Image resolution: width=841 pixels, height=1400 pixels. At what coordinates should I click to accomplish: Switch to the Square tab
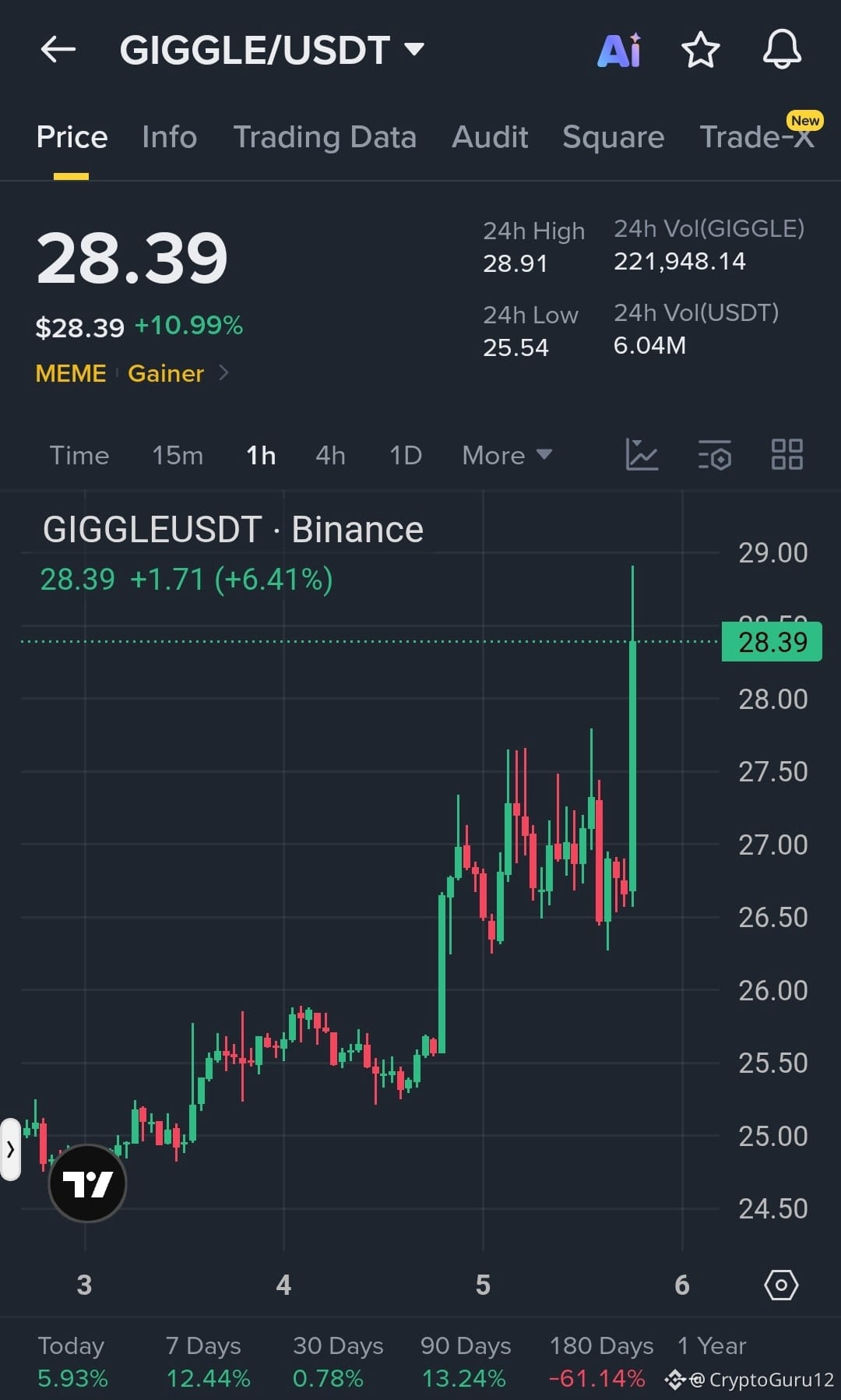614,137
